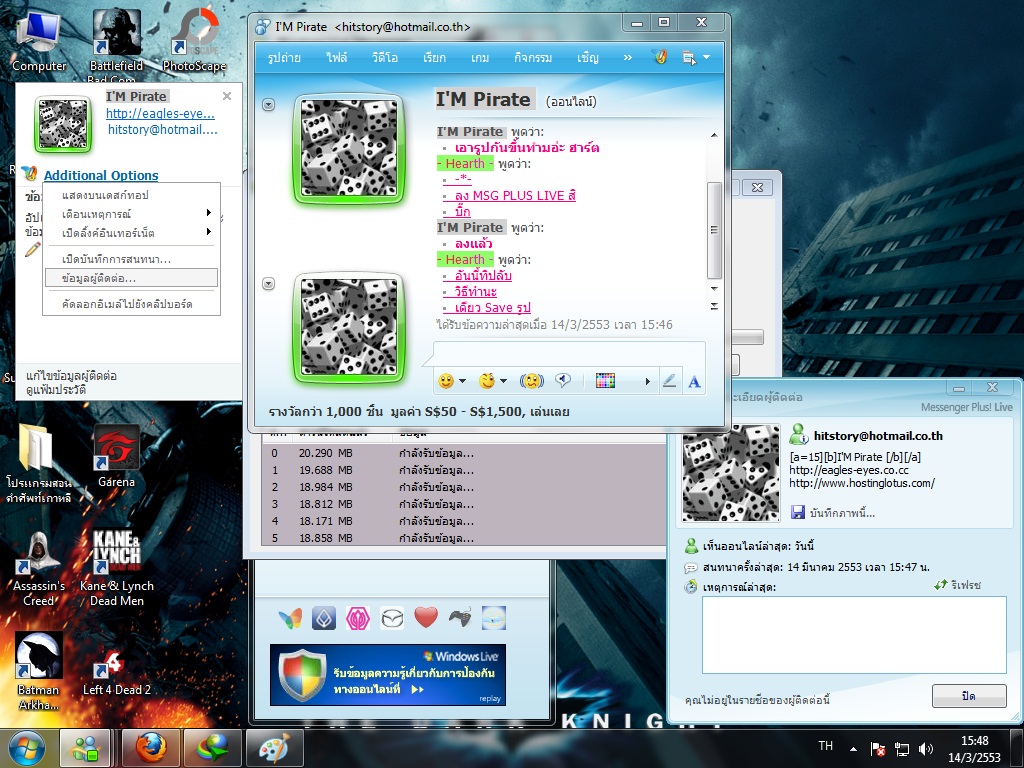Open Kane & Lynch Dead Men shortcut

coord(116,567)
